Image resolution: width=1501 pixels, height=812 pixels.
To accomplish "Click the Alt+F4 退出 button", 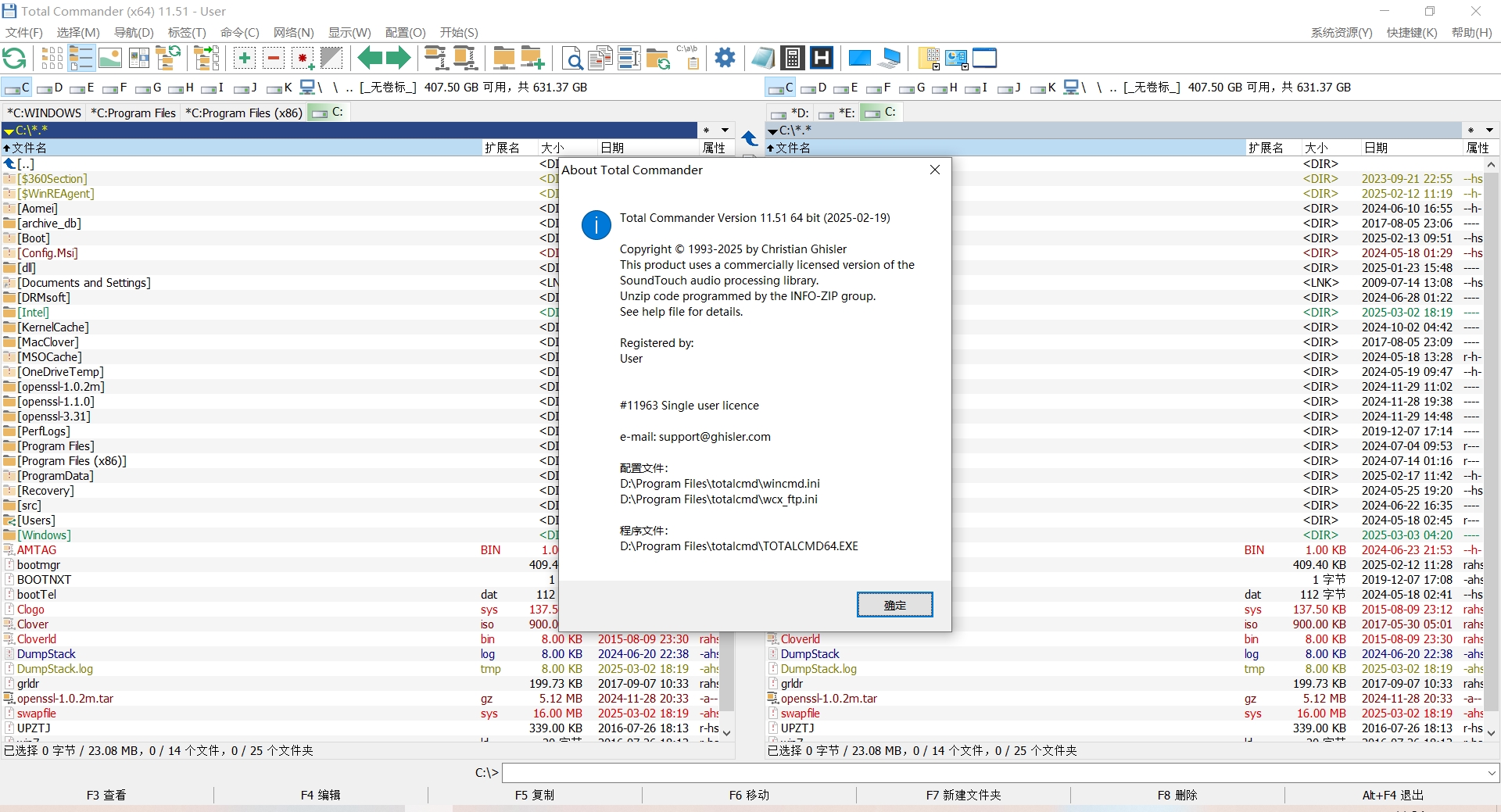I will [x=1392, y=795].
